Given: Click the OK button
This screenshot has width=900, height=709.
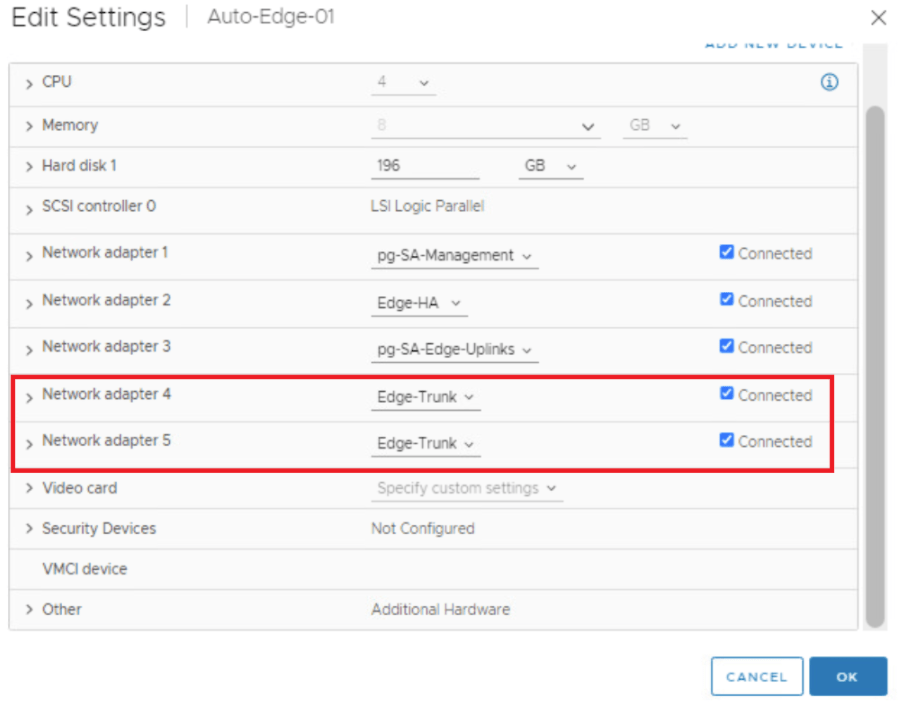Looking at the screenshot, I should pyautogui.click(x=847, y=677).
